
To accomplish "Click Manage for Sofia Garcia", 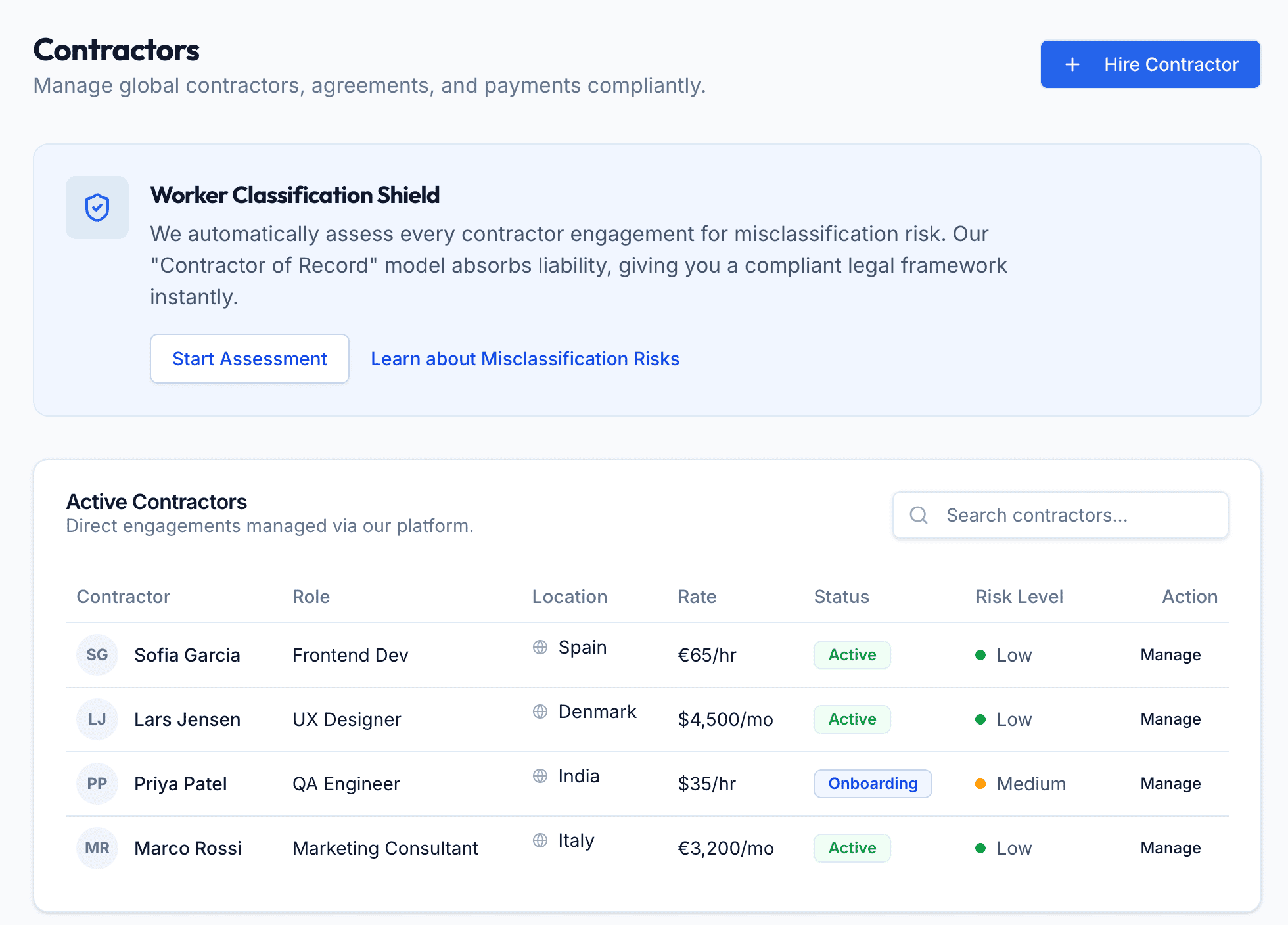I will [x=1170, y=654].
